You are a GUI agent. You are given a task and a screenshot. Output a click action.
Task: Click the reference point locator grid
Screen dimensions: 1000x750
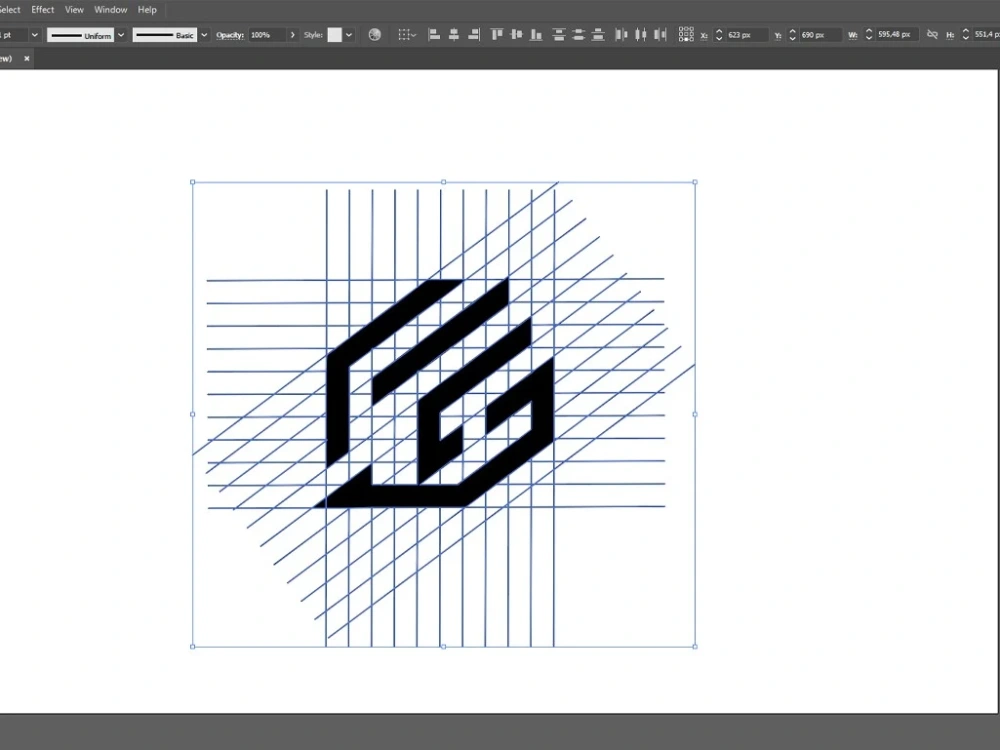pyautogui.click(x=686, y=34)
